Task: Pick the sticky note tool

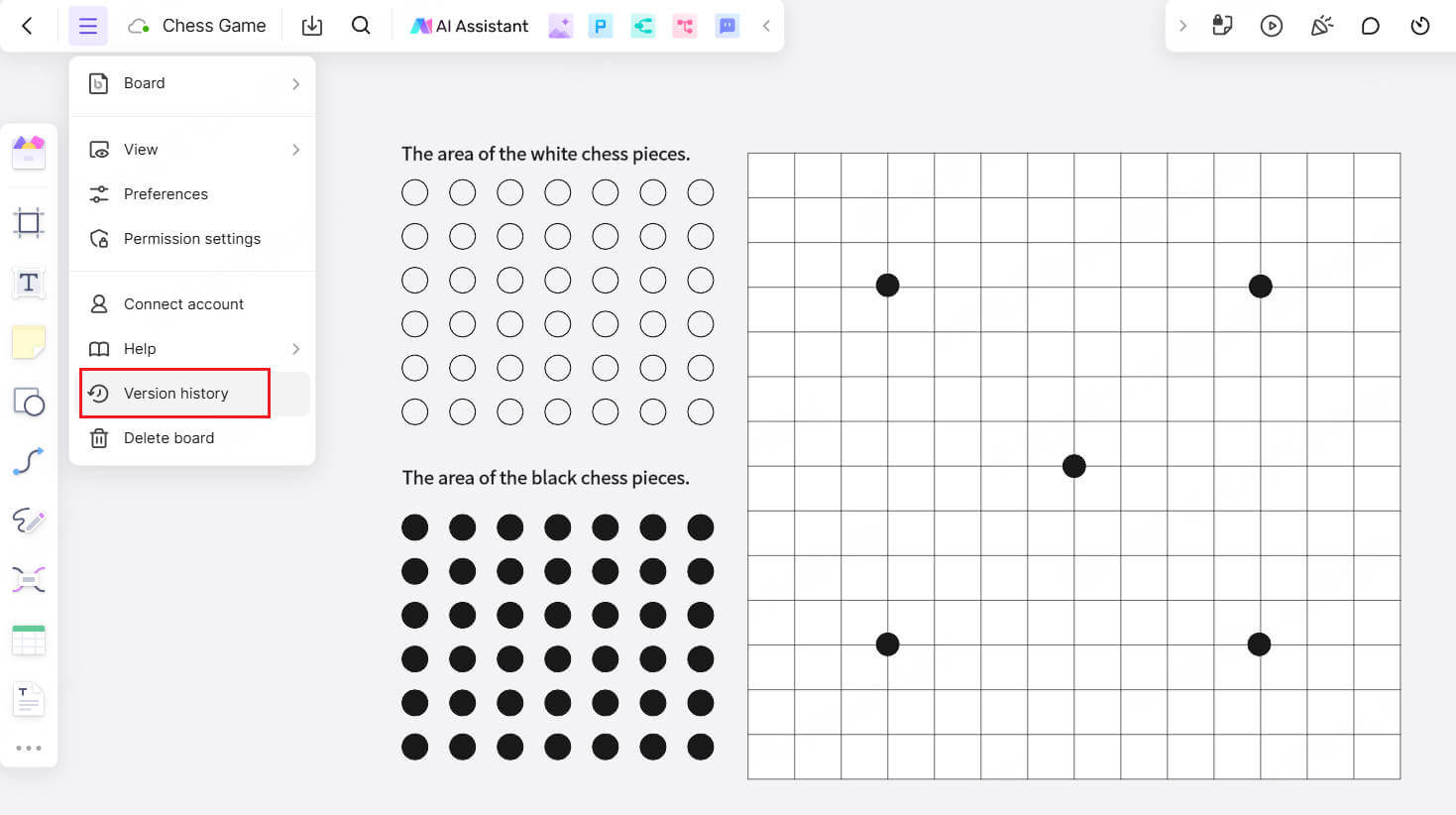Action: (x=29, y=342)
